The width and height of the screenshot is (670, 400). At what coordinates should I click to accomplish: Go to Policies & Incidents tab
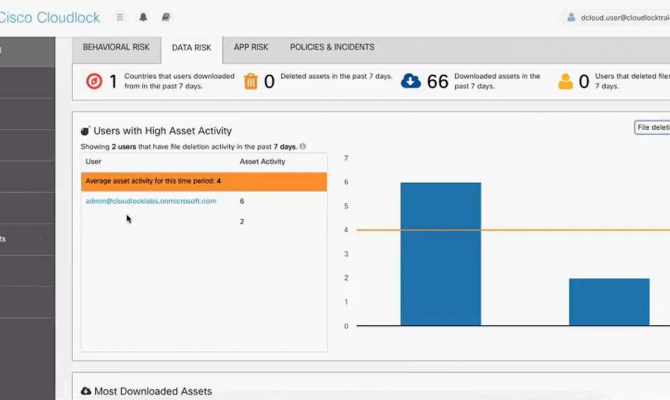point(332,47)
